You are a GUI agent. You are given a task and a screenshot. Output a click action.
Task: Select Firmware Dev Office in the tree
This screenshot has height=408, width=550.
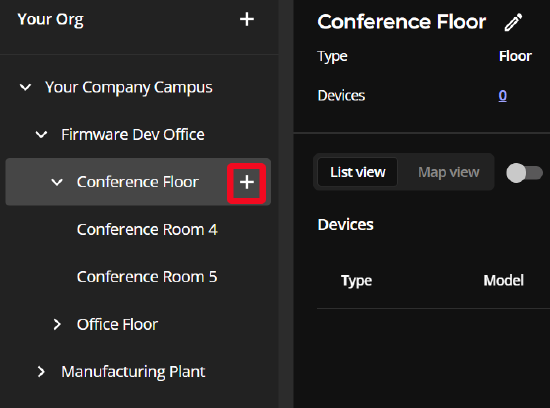(133, 134)
